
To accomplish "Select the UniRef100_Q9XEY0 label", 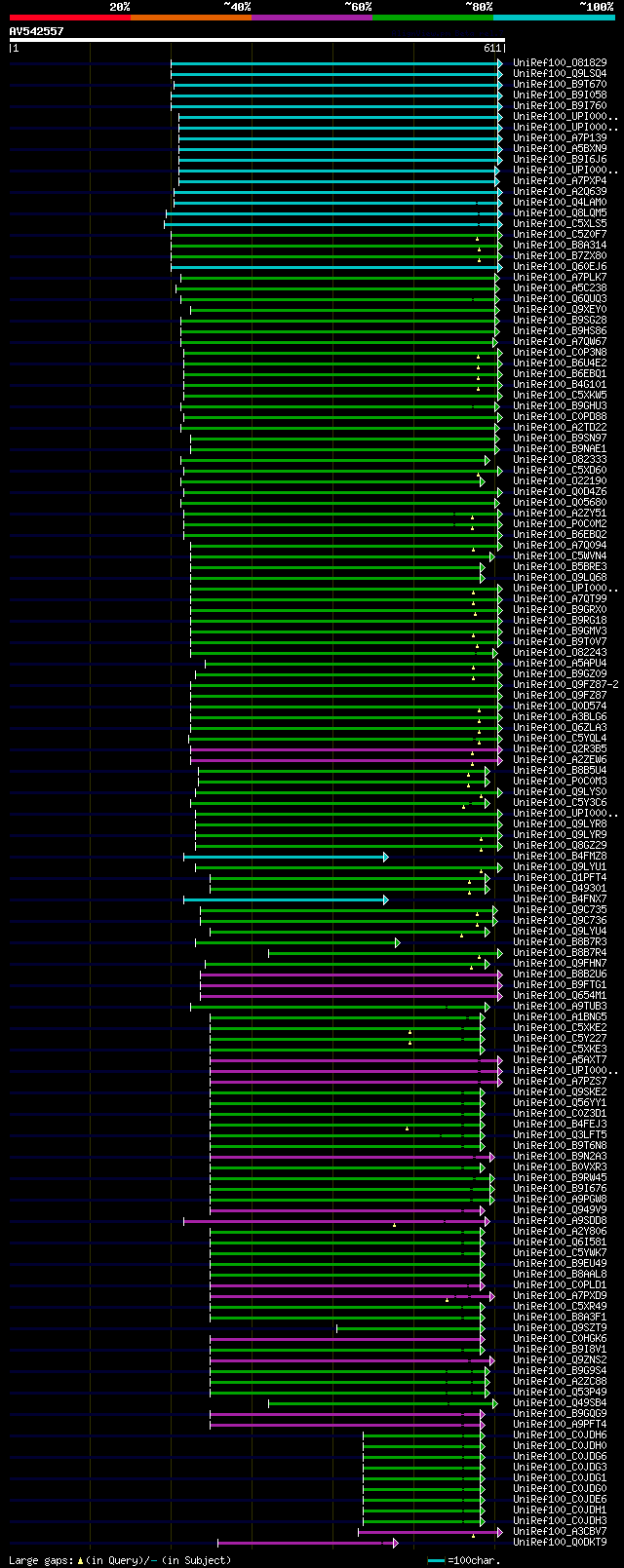I will [560, 310].
